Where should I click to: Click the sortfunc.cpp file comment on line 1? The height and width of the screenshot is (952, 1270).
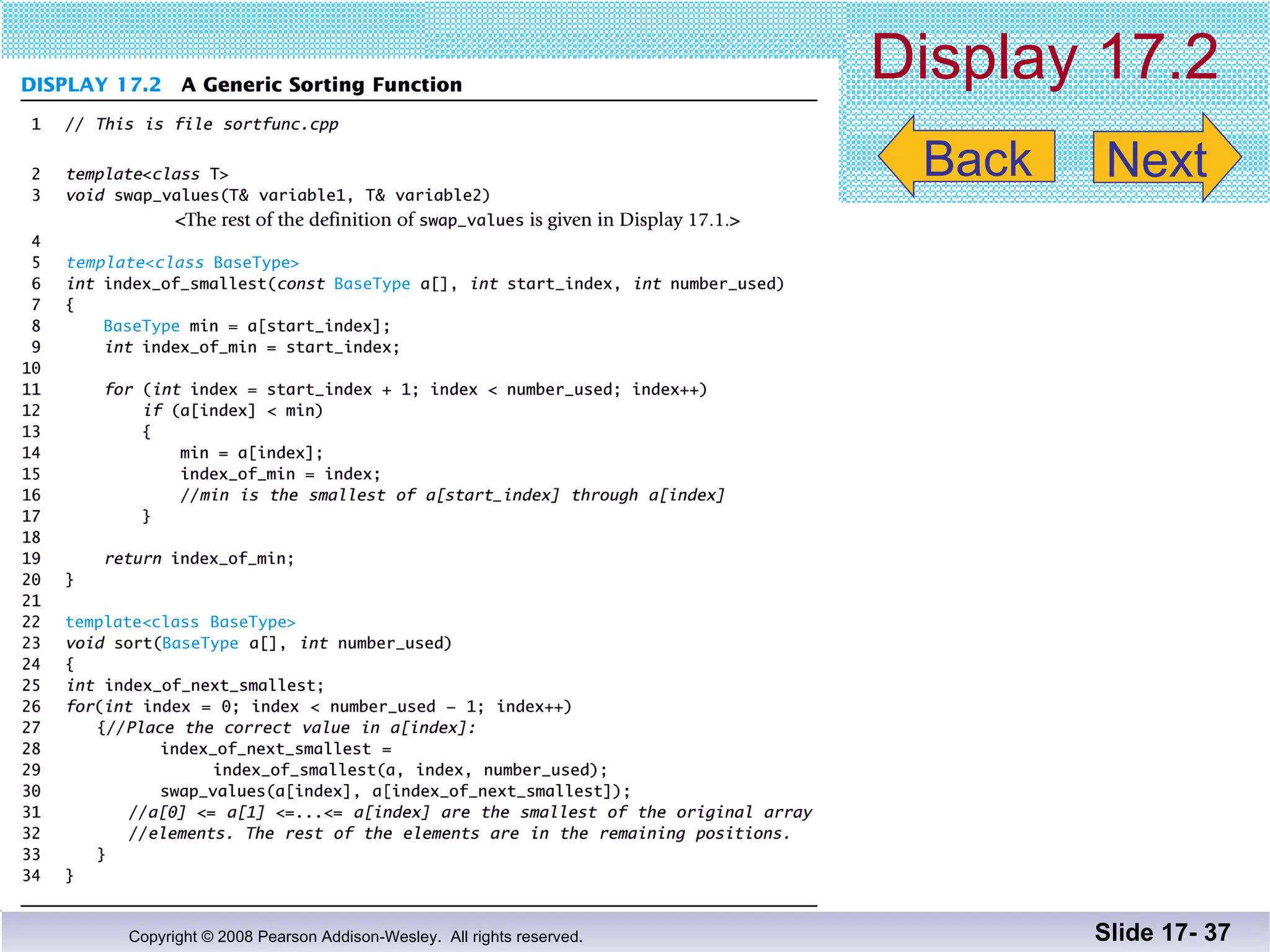[202, 125]
